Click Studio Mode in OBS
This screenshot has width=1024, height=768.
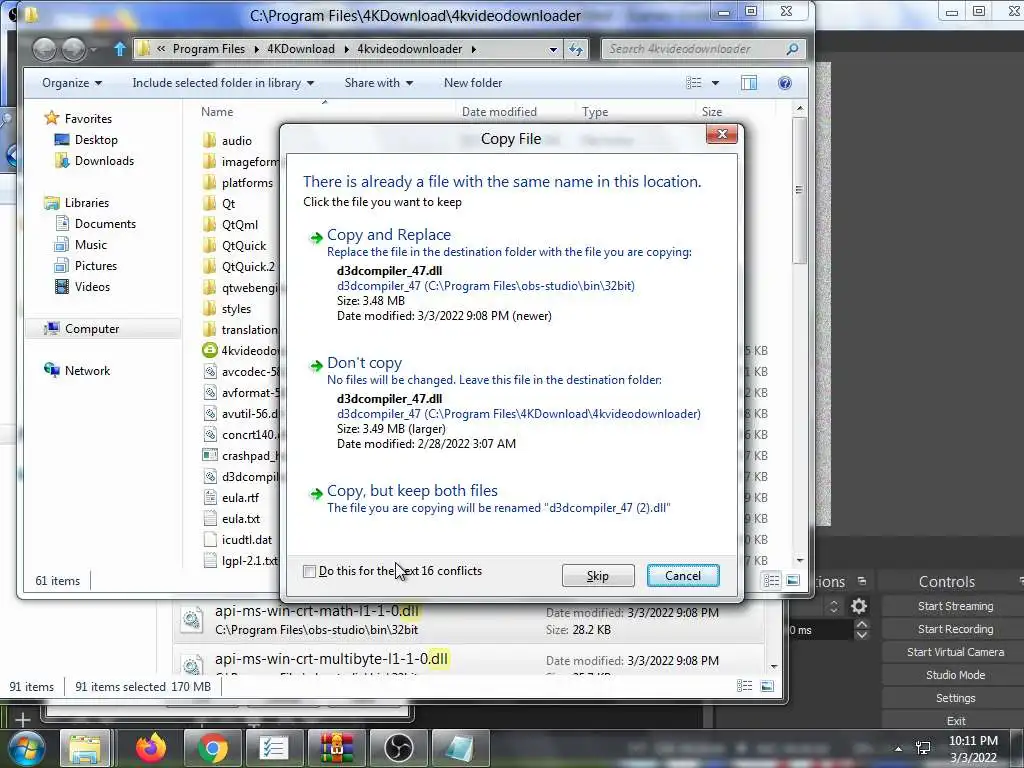point(955,675)
